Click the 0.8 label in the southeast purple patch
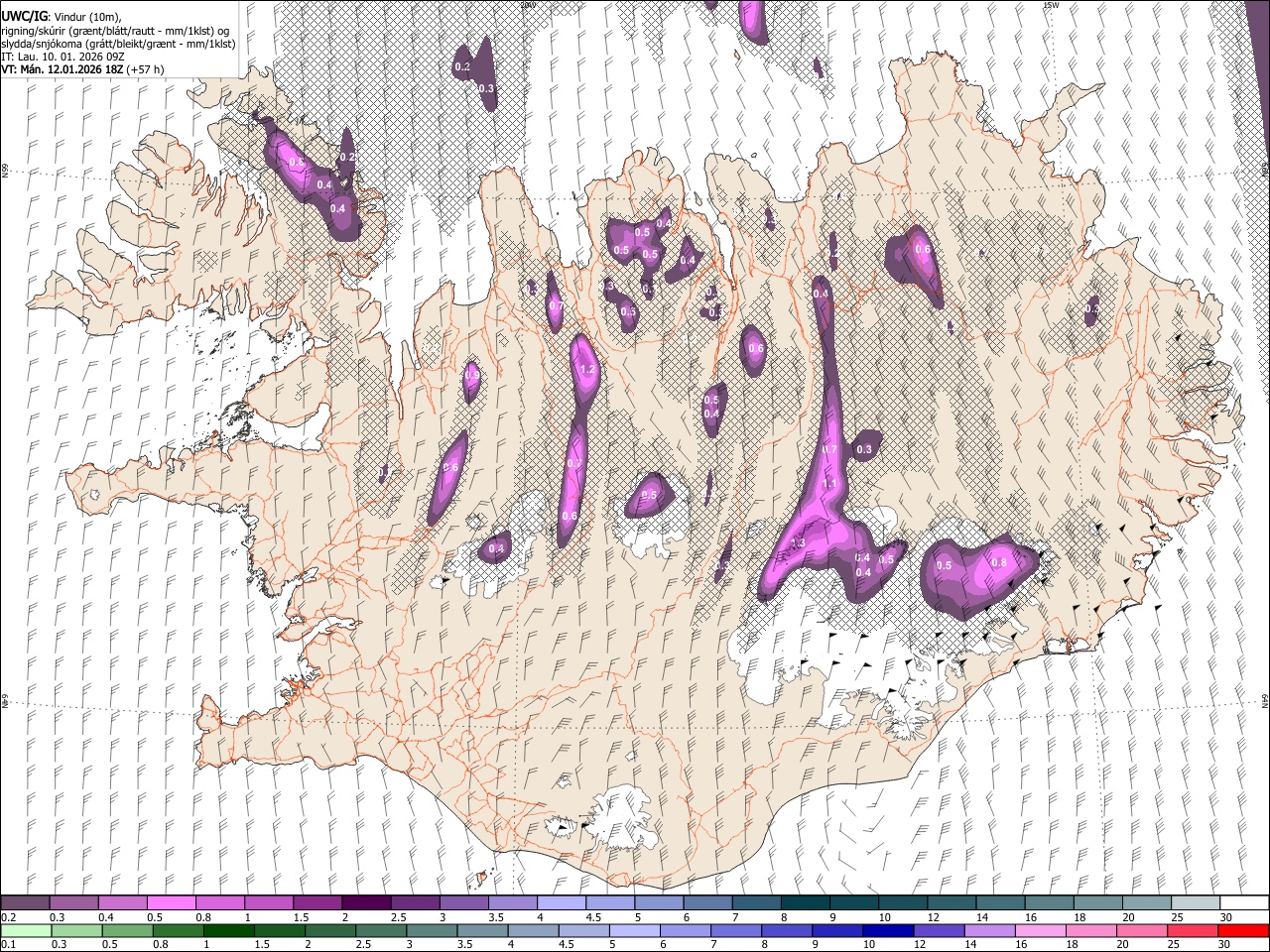Image resolution: width=1270 pixels, height=952 pixels. [x=999, y=563]
